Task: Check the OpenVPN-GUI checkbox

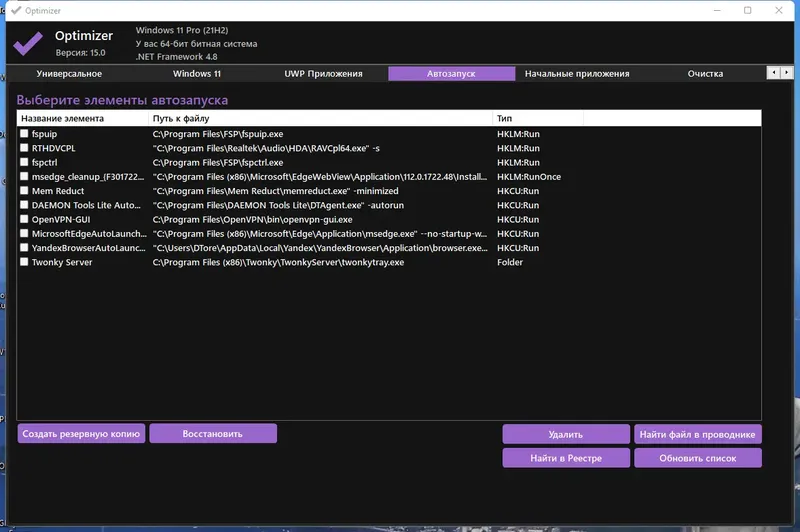Action: (24, 219)
